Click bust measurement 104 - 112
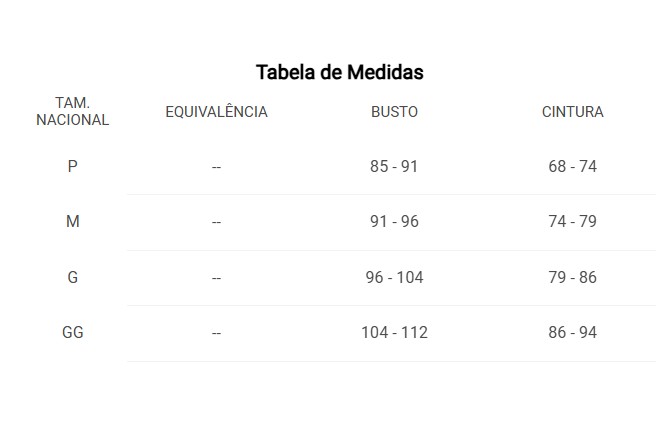The image size is (656, 442). click(x=394, y=332)
